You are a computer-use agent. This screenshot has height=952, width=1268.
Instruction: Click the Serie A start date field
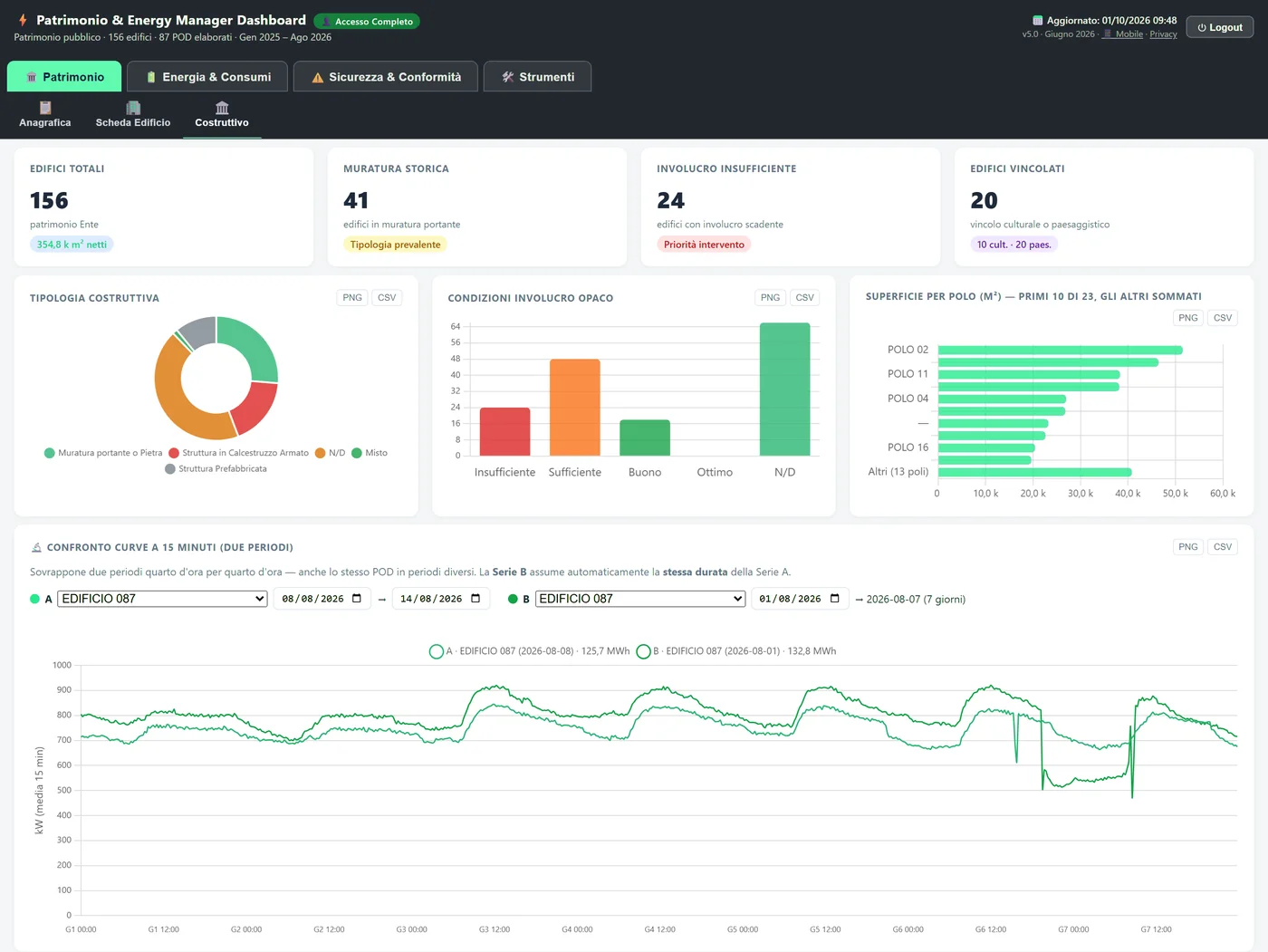(x=322, y=599)
